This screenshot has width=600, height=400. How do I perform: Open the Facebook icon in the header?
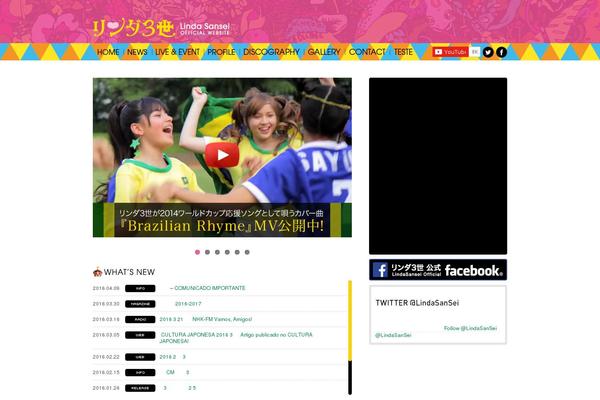pos(502,52)
